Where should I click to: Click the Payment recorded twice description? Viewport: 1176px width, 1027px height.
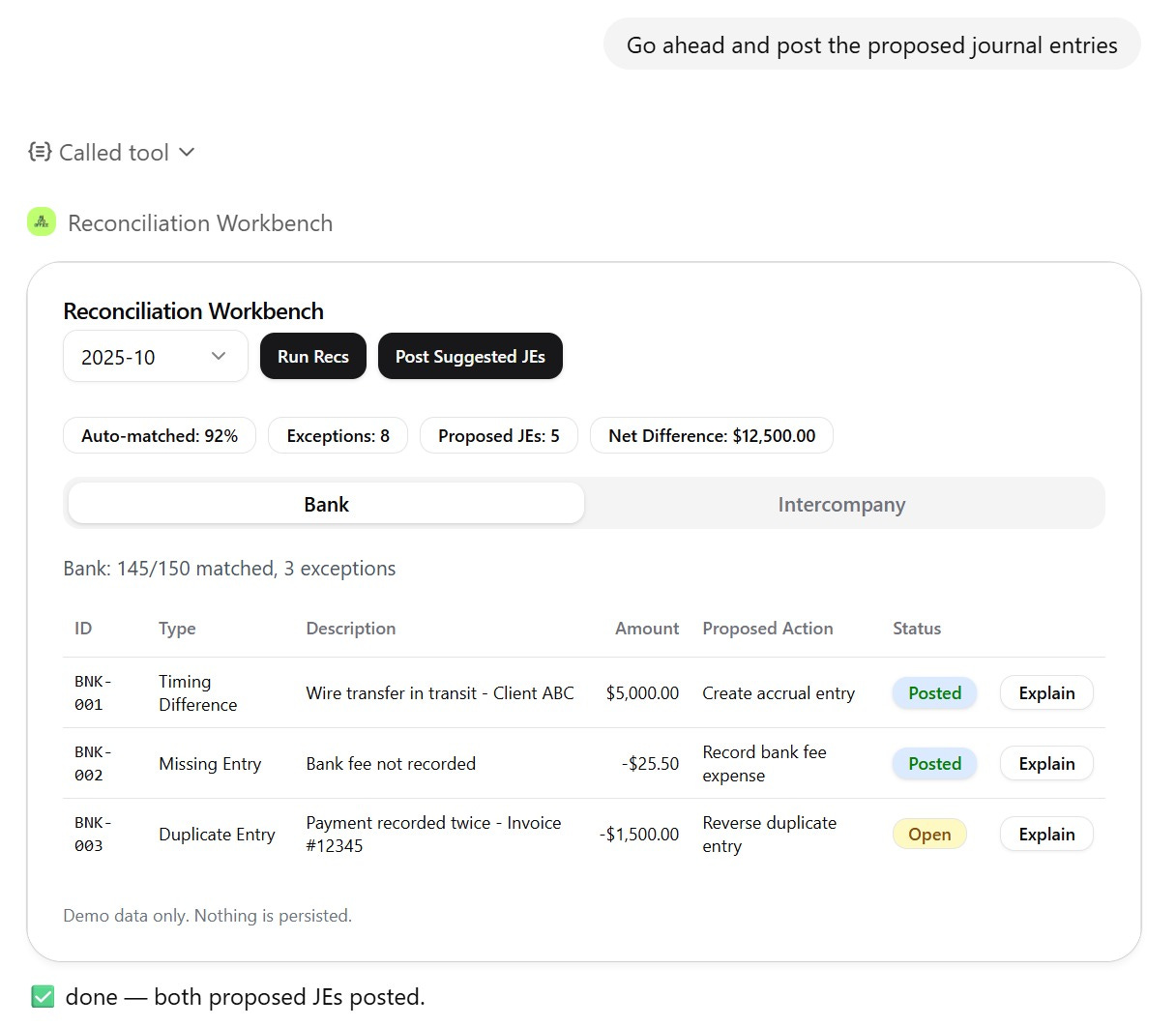(x=433, y=834)
